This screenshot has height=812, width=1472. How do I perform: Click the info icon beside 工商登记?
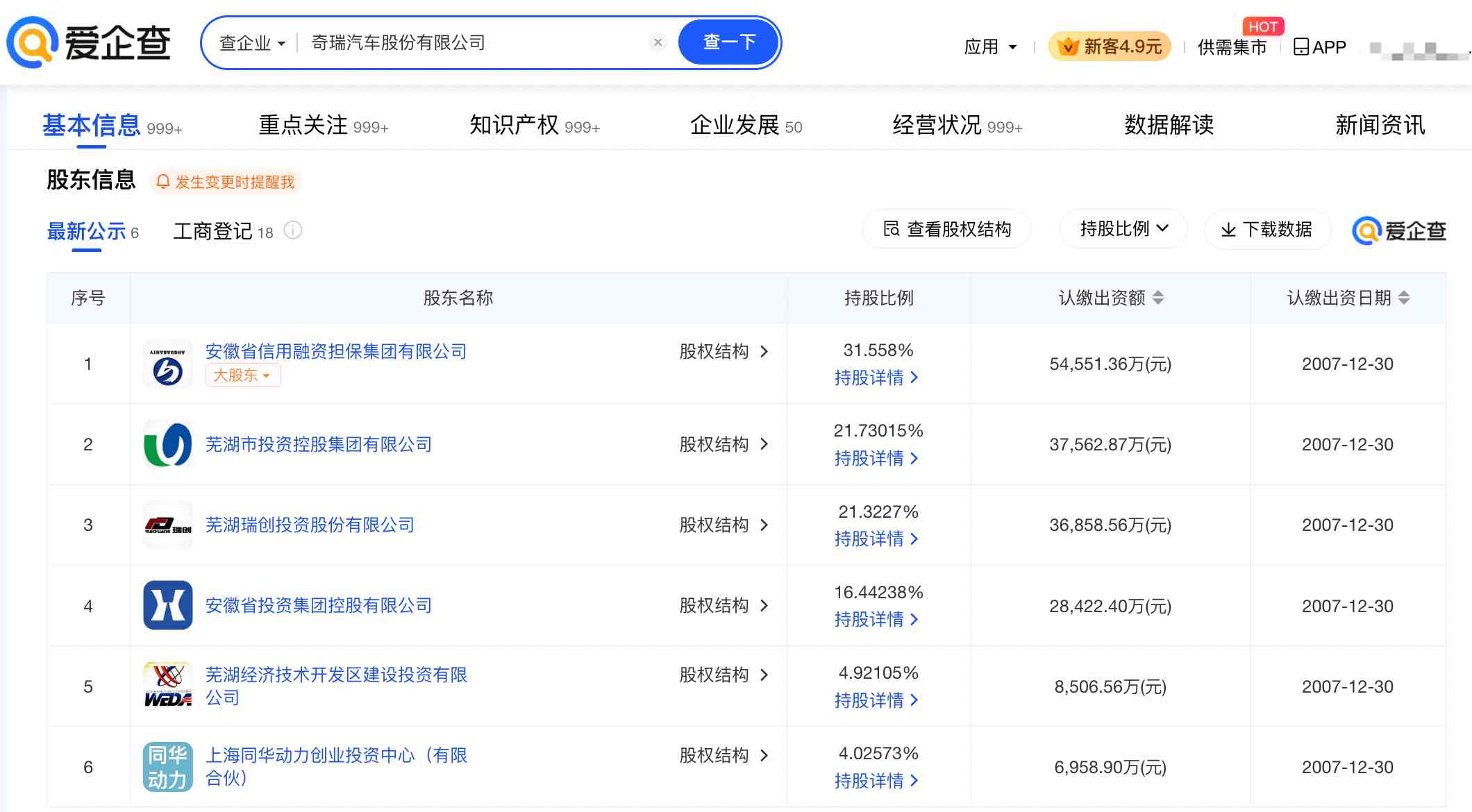click(294, 231)
